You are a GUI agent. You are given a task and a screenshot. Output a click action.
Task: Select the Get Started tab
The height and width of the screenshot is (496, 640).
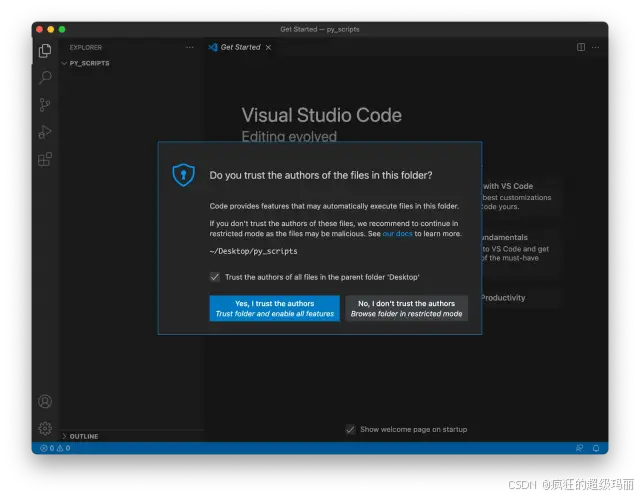(x=240, y=47)
